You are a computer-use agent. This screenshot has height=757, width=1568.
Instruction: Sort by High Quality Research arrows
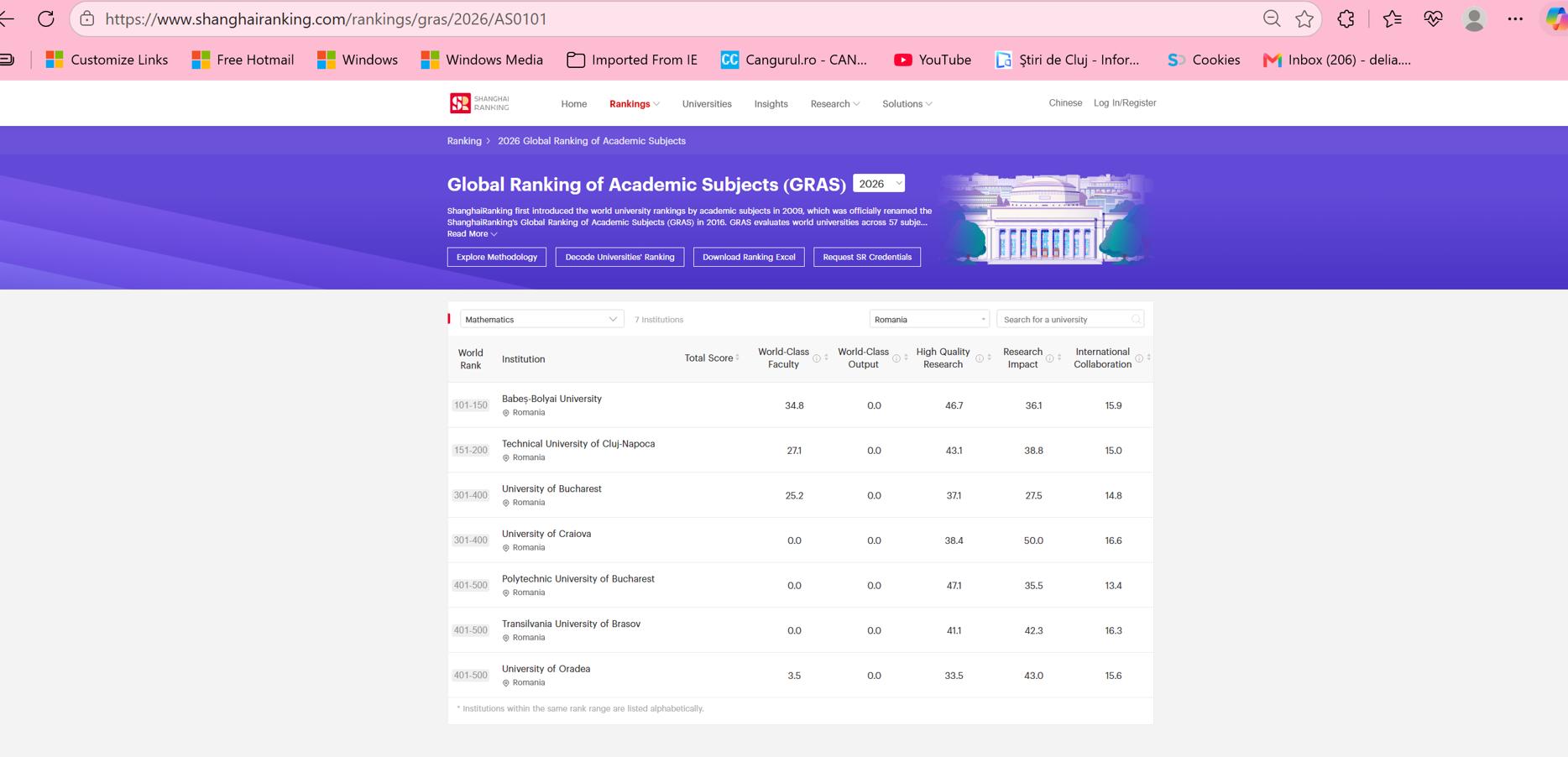[x=989, y=358]
